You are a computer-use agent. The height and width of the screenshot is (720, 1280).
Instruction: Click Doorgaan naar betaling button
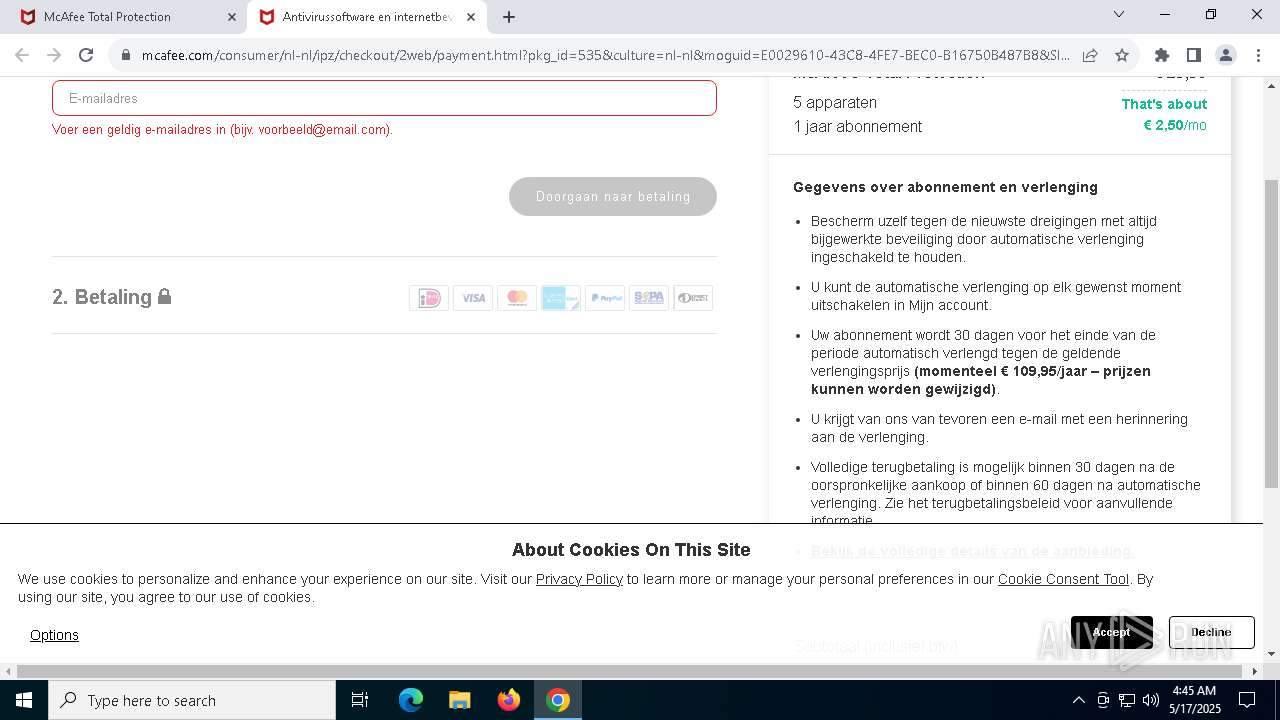613,196
